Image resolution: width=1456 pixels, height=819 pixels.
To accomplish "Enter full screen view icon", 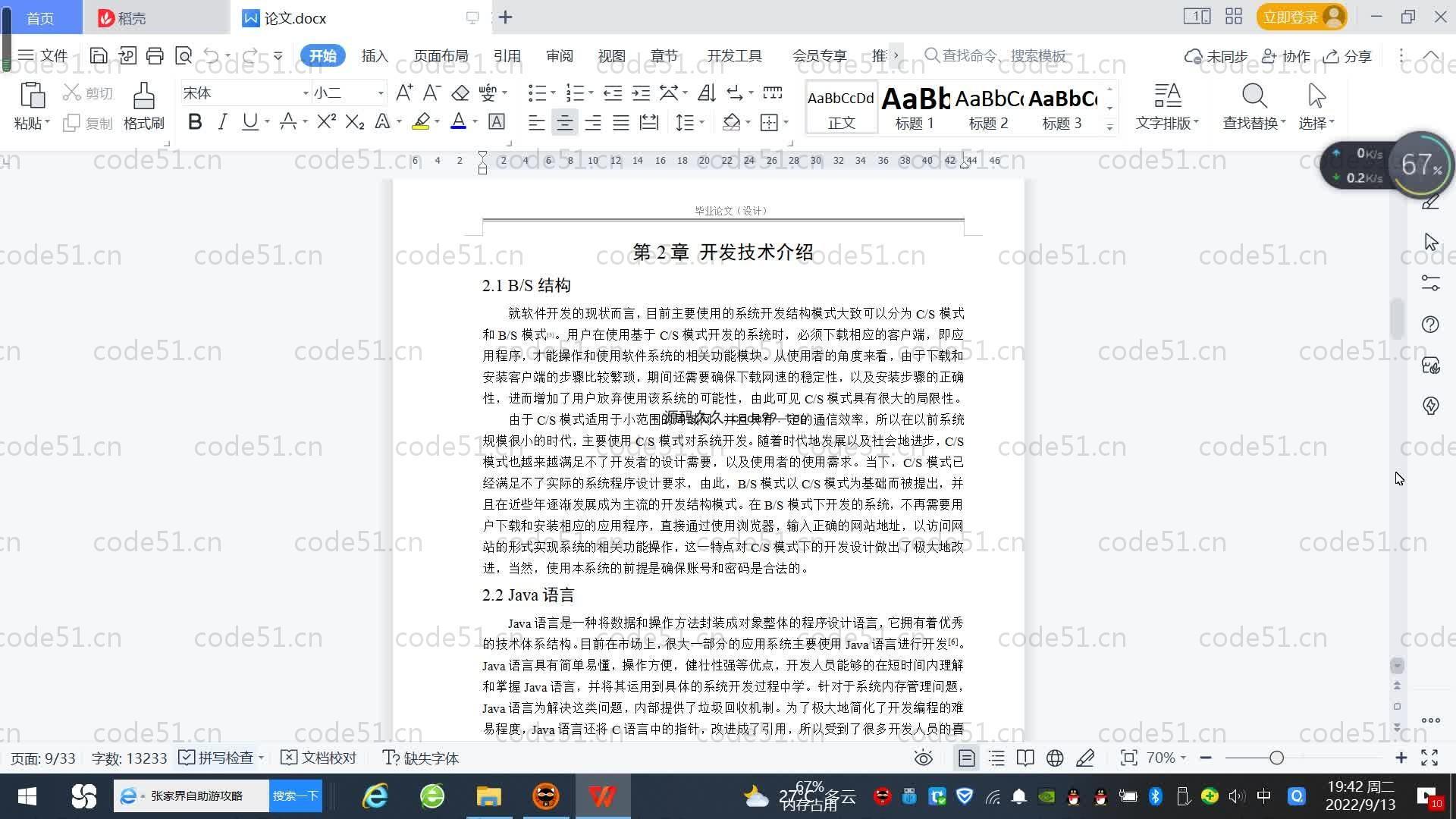I will pos(1429,758).
